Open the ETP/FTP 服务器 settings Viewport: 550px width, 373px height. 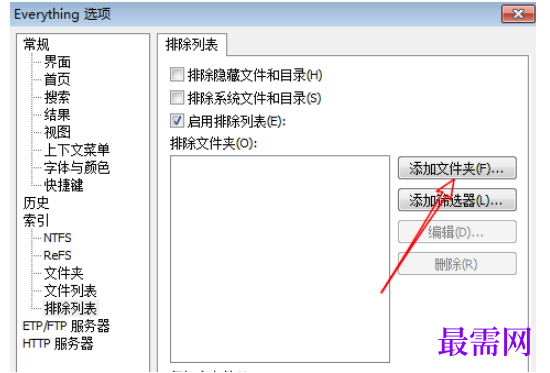pyautogui.click(x=66, y=326)
